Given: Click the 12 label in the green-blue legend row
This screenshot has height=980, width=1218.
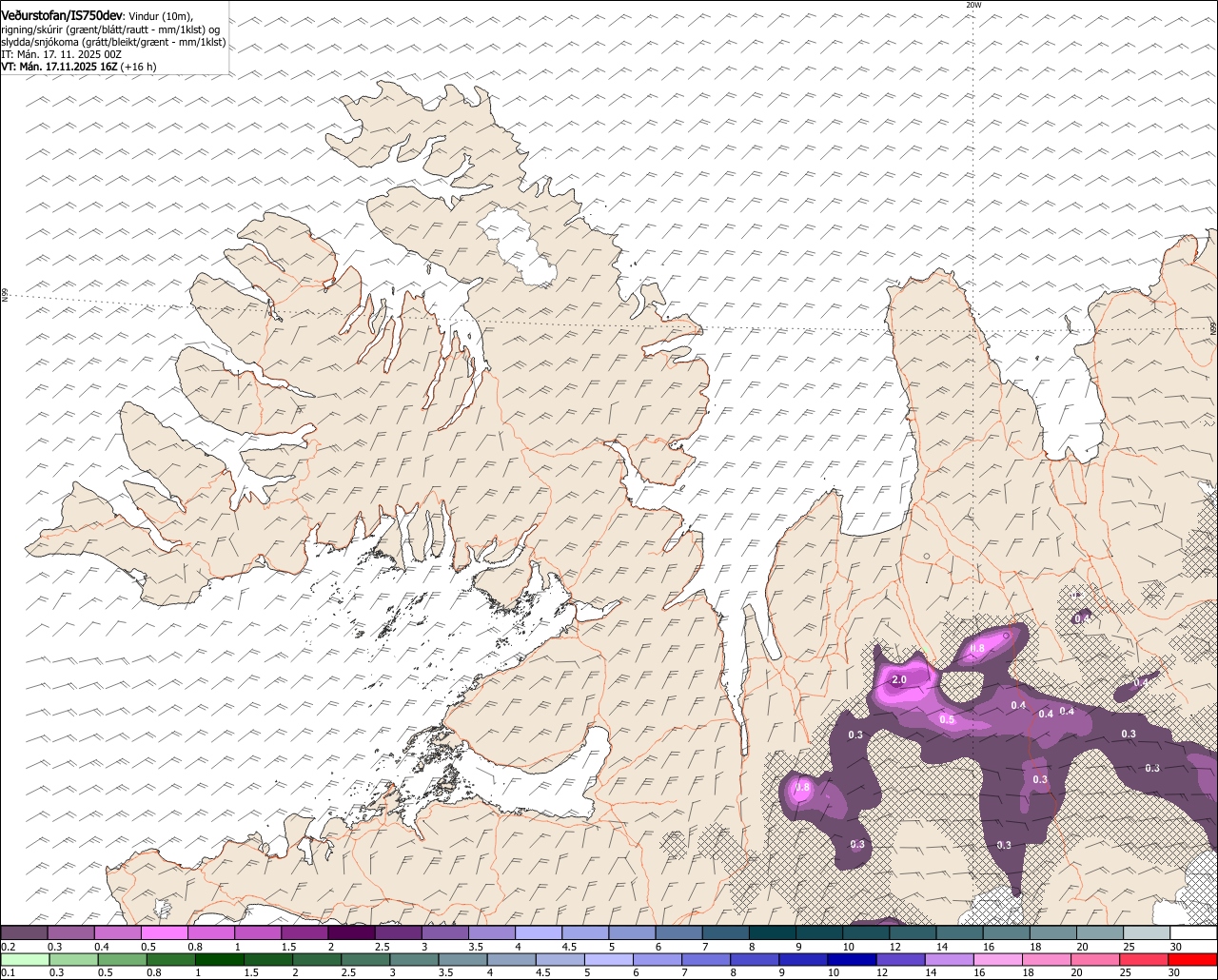Looking at the screenshot, I should click(x=882, y=972).
